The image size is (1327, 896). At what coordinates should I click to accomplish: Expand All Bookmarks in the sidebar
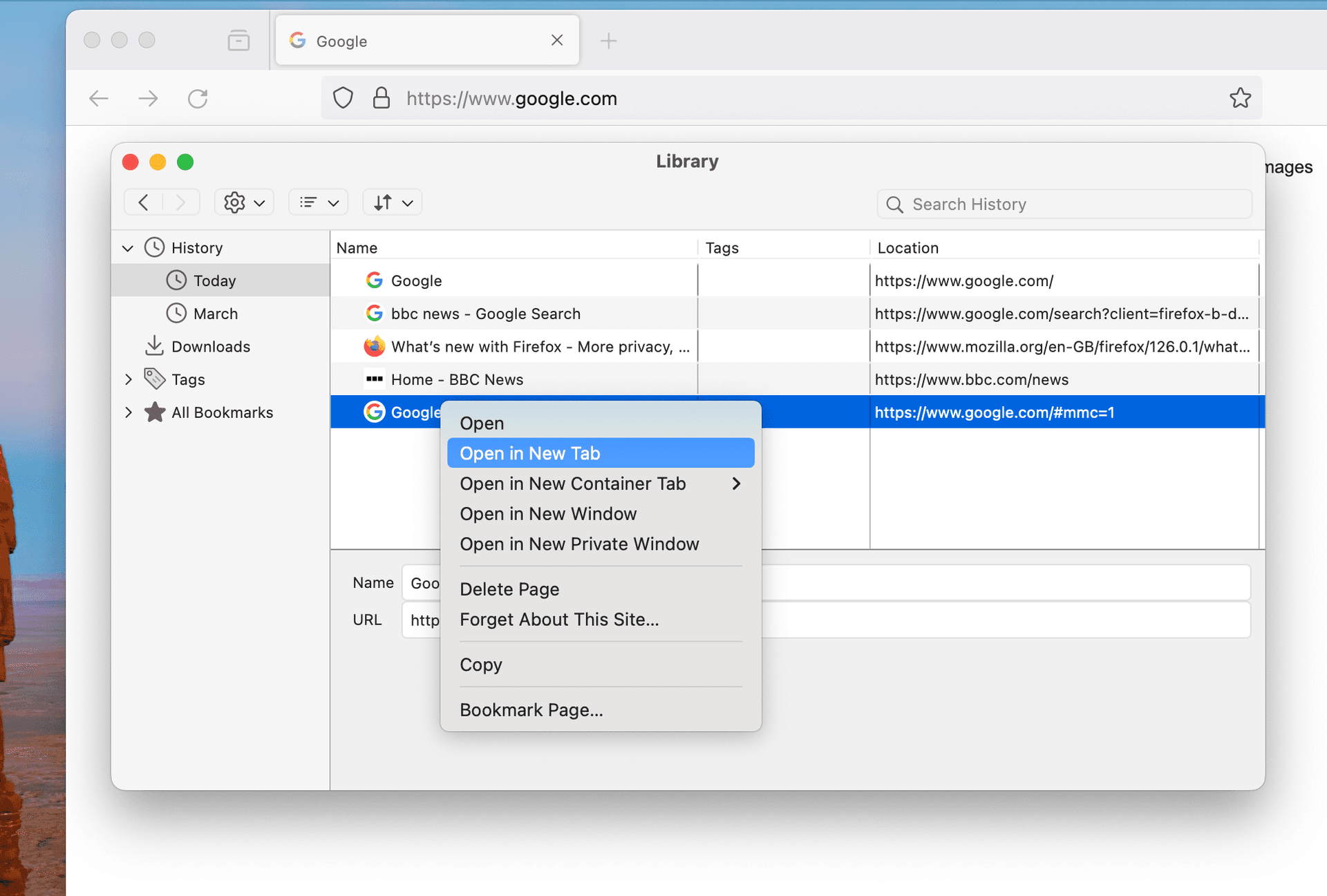tap(128, 412)
